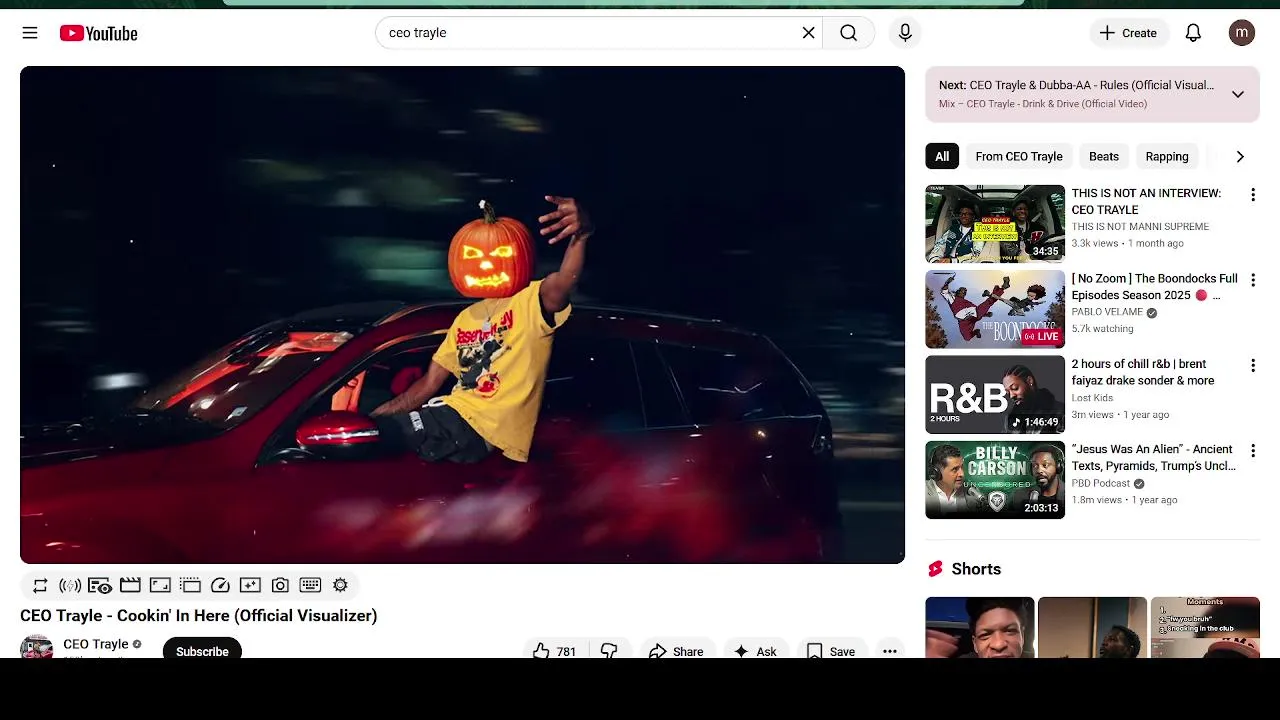
Task: Open the Boondocks live stream thumbnail
Action: coord(995,309)
